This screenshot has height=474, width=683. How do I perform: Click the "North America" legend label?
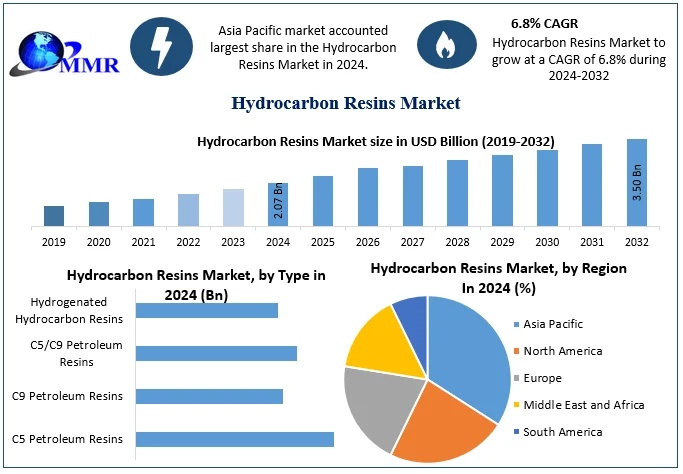point(563,351)
